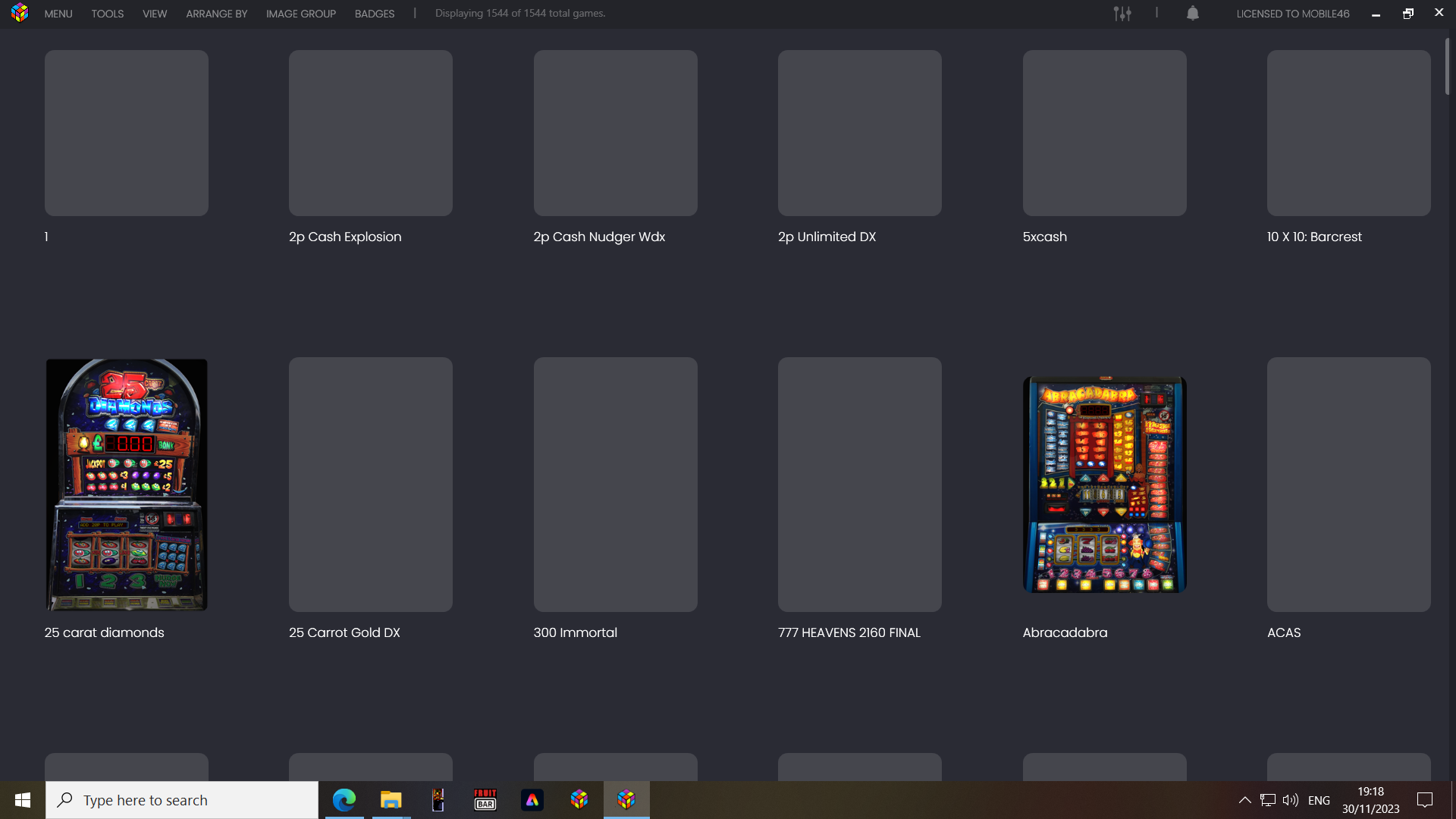This screenshot has height=819, width=1456.
Task: Click the games count status text
Action: (520, 14)
